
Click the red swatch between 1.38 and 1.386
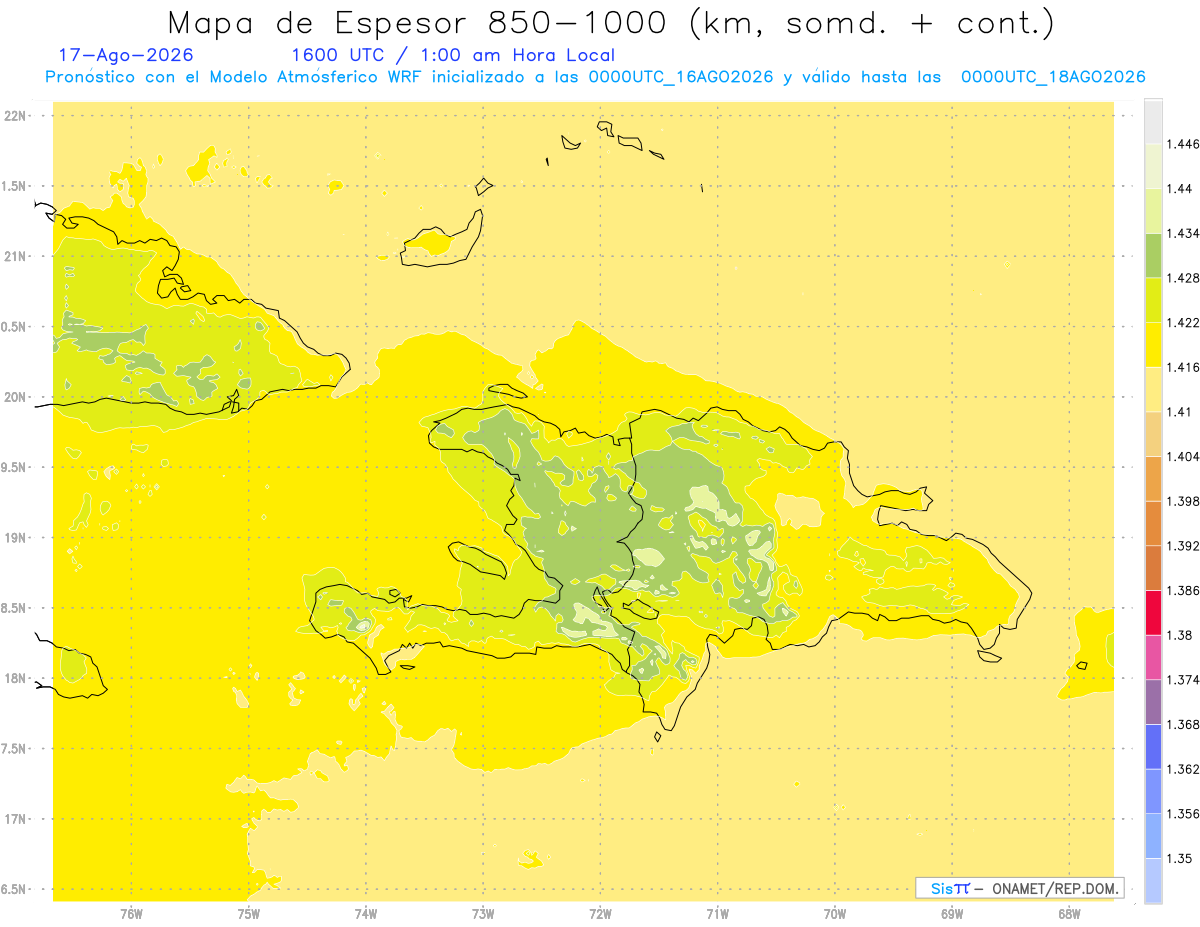[1153, 612]
